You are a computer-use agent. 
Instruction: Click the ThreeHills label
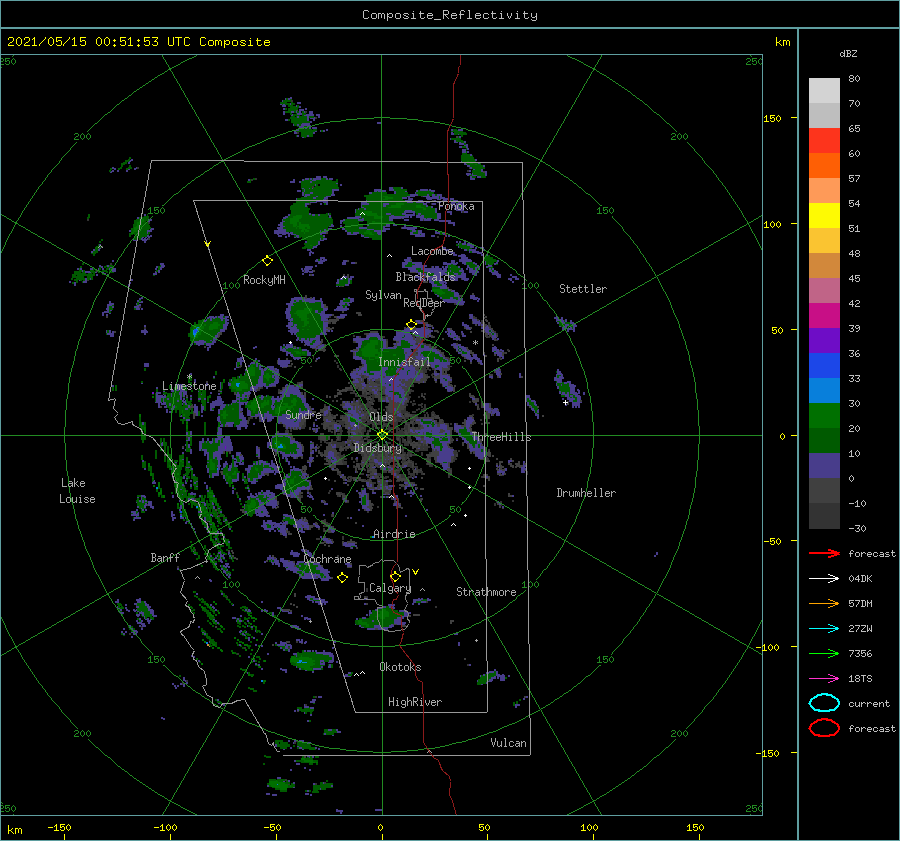coord(502,437)
